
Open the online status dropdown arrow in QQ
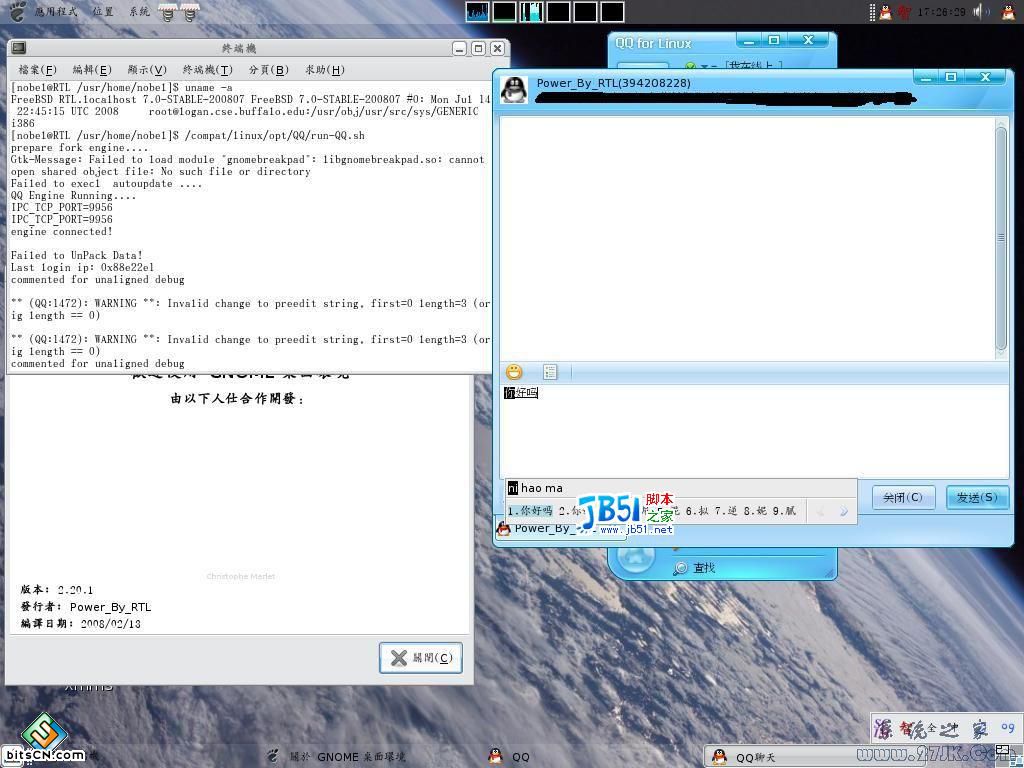click(705, 66)
